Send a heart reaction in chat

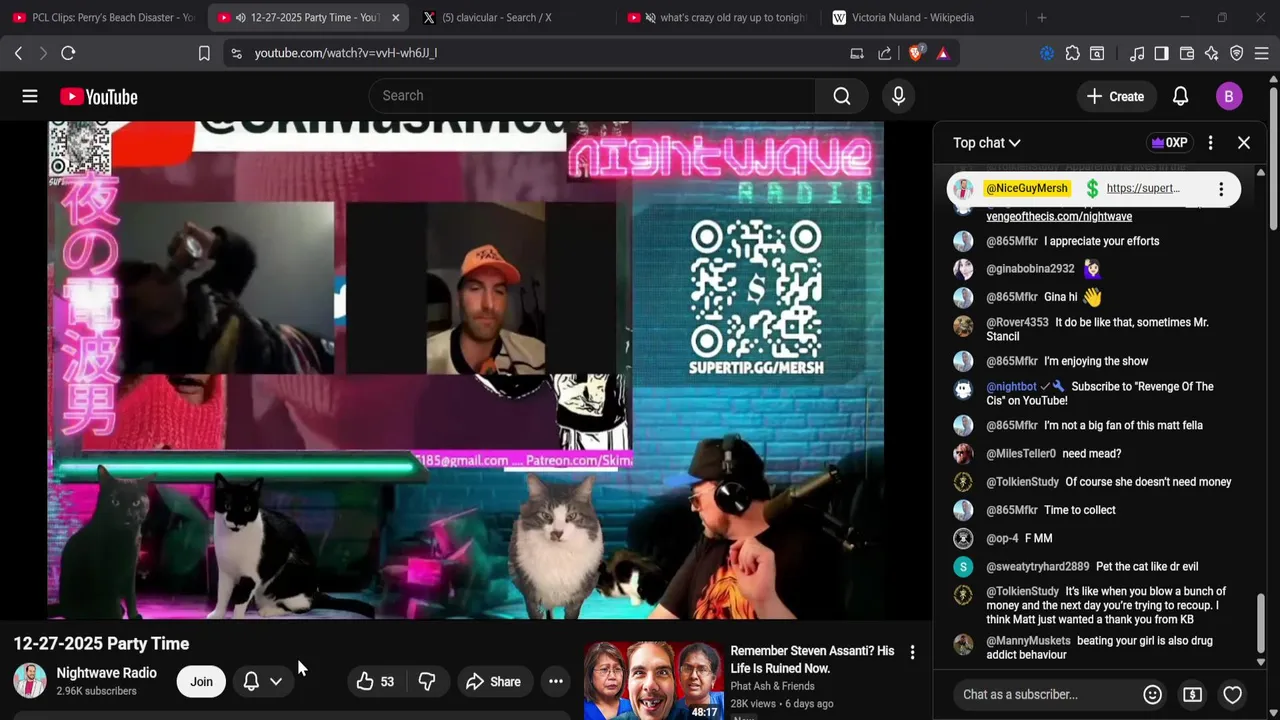1233,695
